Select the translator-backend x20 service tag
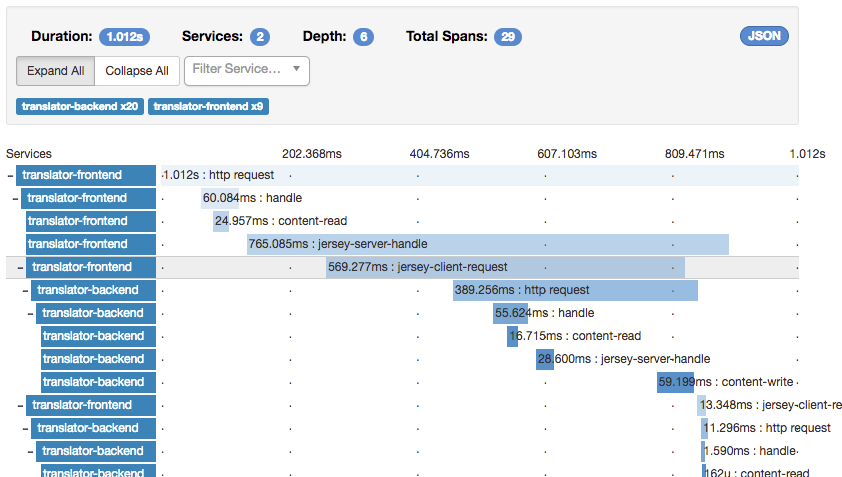Viewport: 842px width, 477px height. tap(80, 106)
